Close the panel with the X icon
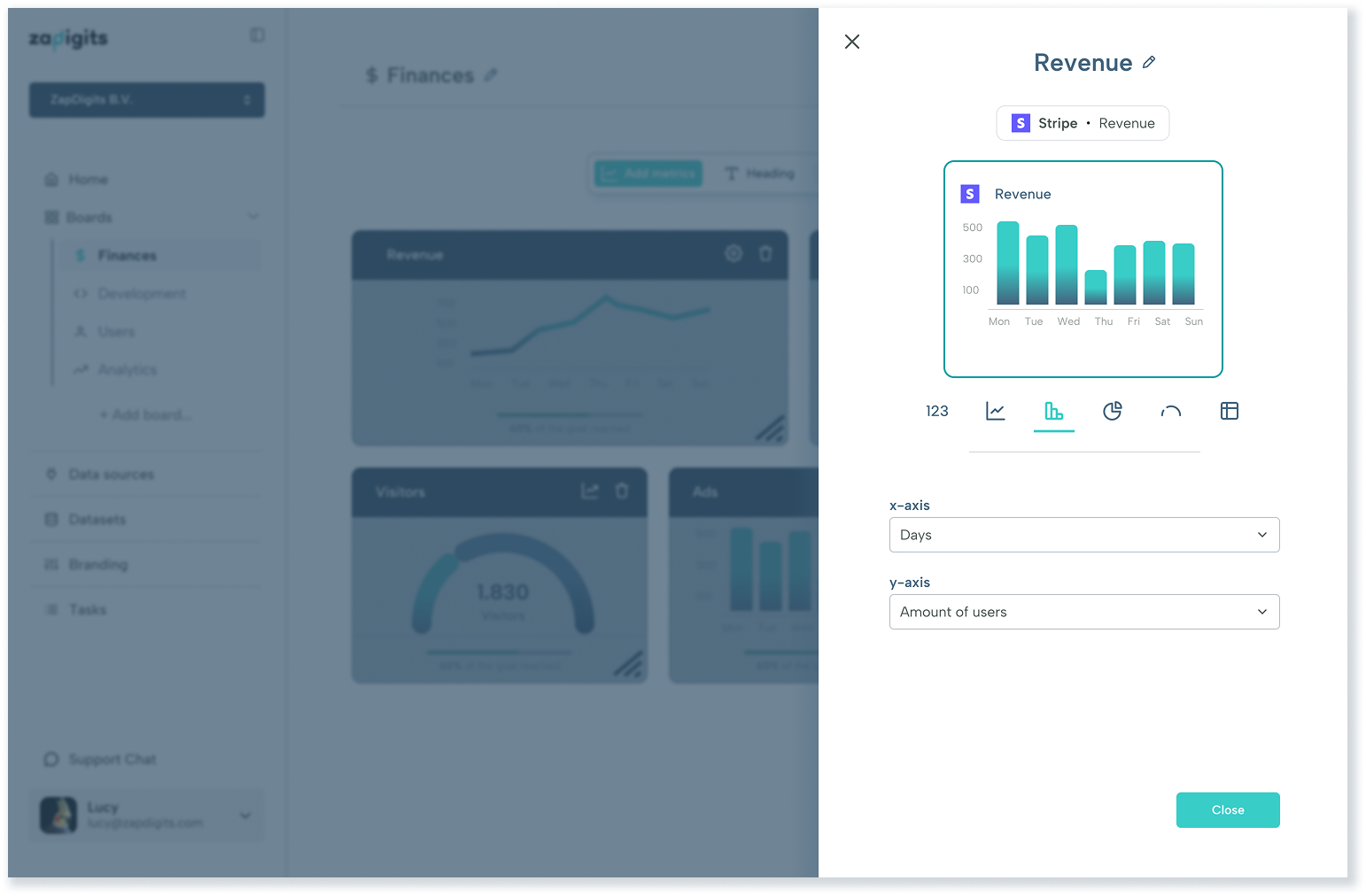 coord(852,42)
